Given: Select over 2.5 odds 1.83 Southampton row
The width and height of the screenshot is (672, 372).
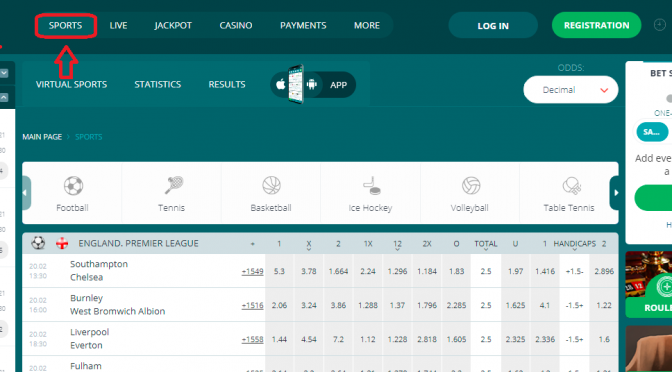Looking at the screenshot, I should pyautogui.click(x=456, y=271).
